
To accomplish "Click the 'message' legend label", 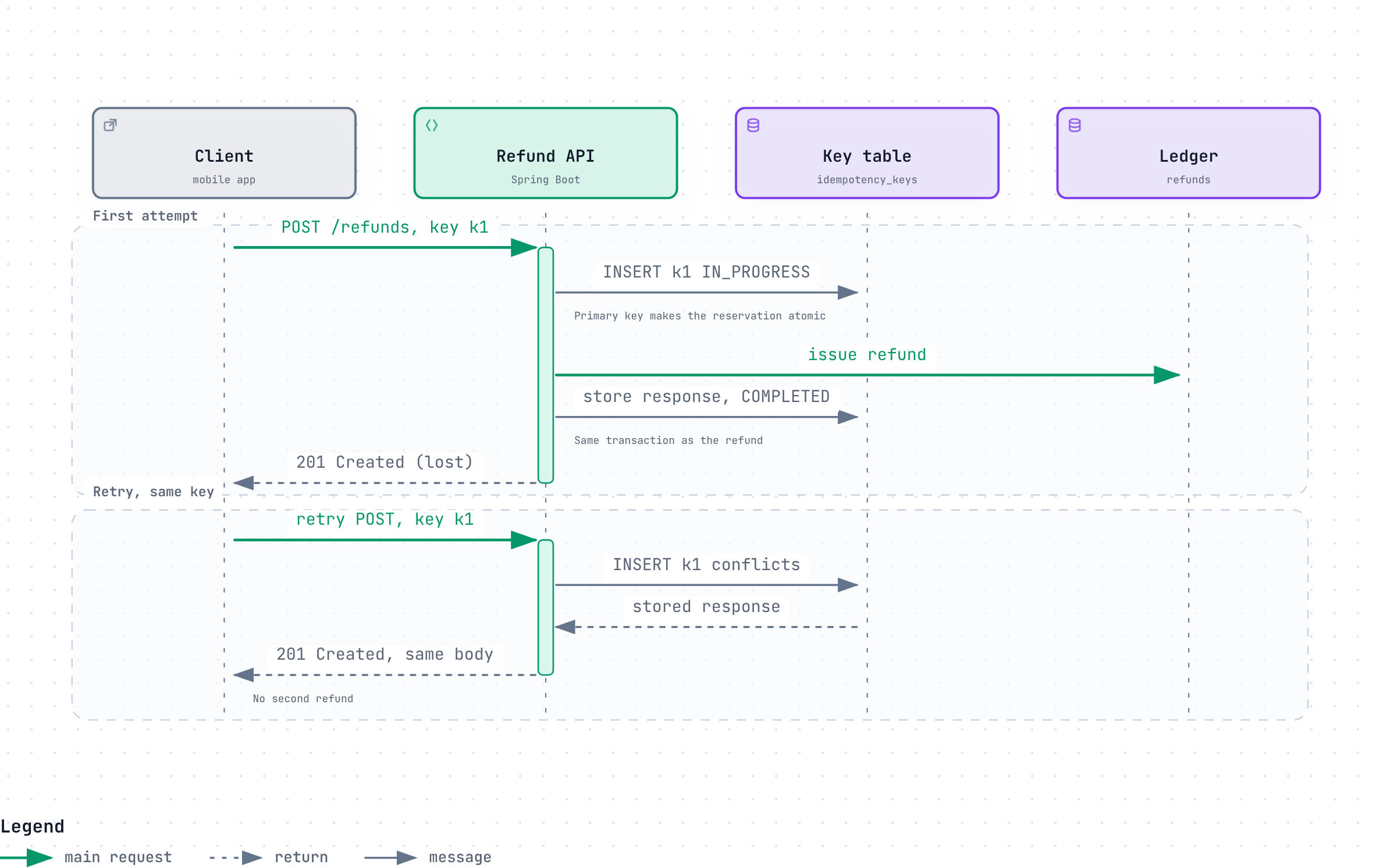I will [460, 858].
